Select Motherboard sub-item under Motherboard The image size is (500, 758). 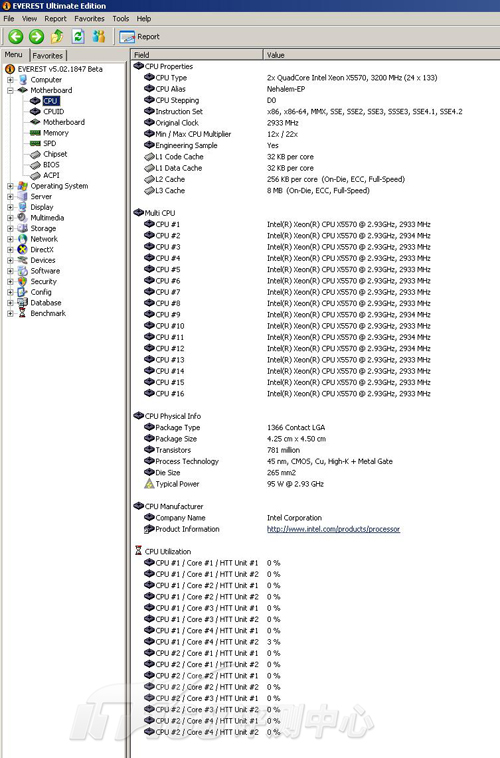pos(64,122)
